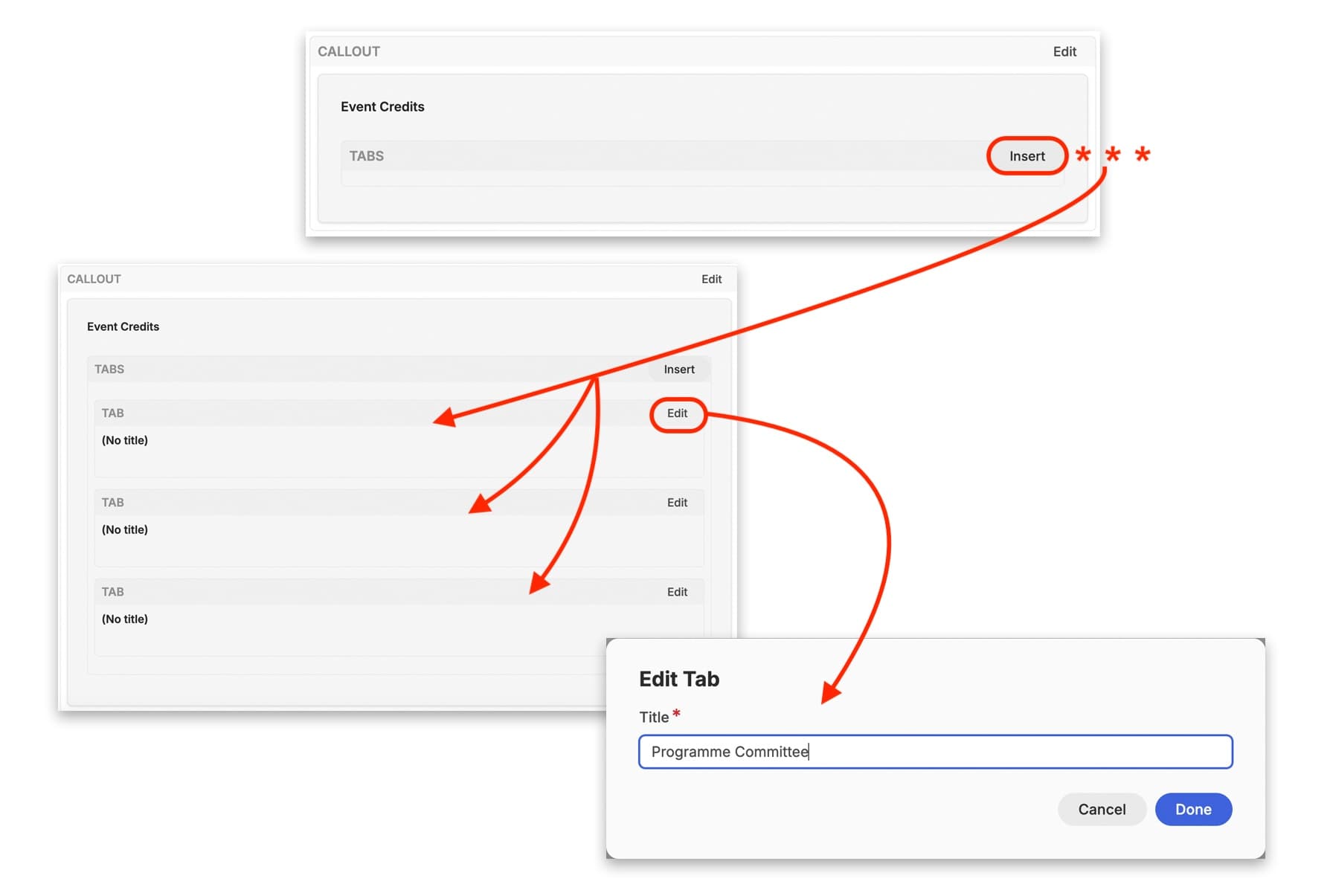Click the third TAB block header label
Screen dimensions: 1330x896
click(x=113, y=592)
